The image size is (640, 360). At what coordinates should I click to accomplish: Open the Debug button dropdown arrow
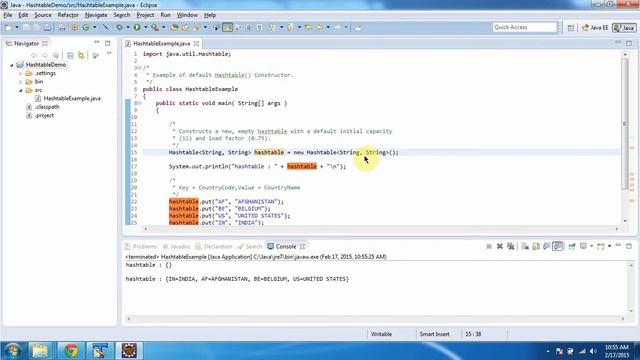(128, 27)
